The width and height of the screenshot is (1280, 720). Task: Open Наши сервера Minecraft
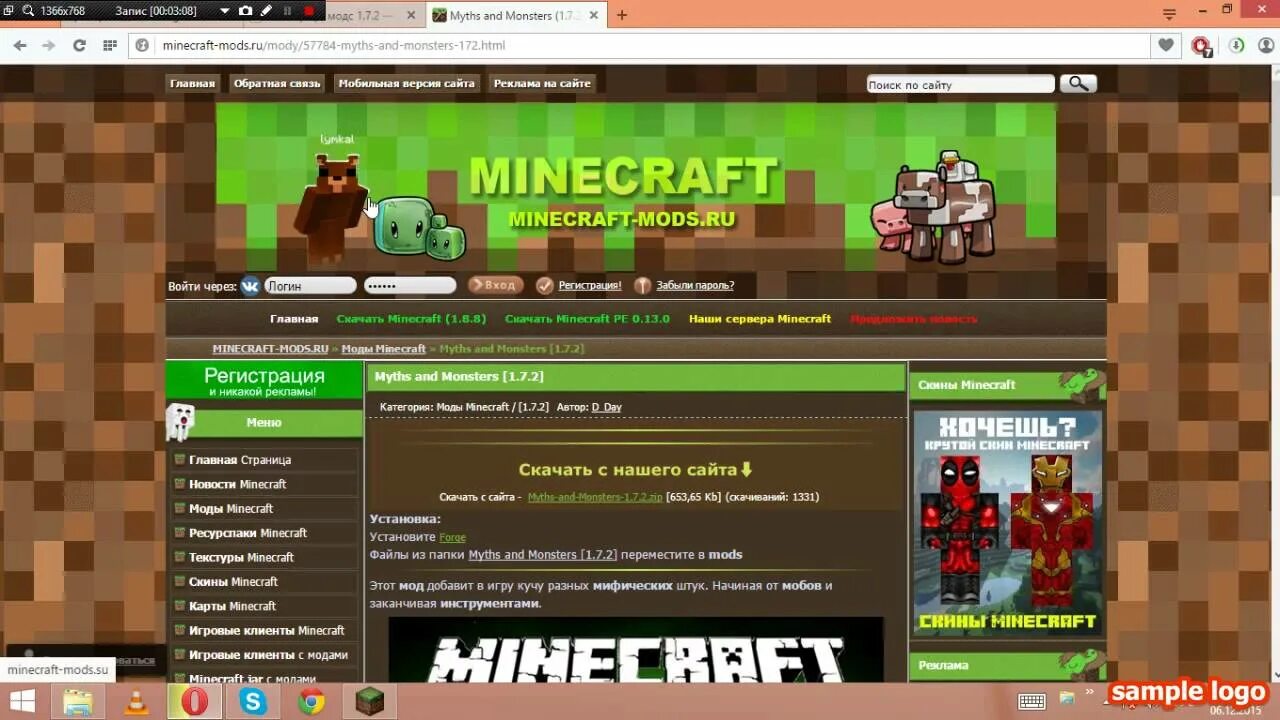pyautogui.click(x=760, y=319)
